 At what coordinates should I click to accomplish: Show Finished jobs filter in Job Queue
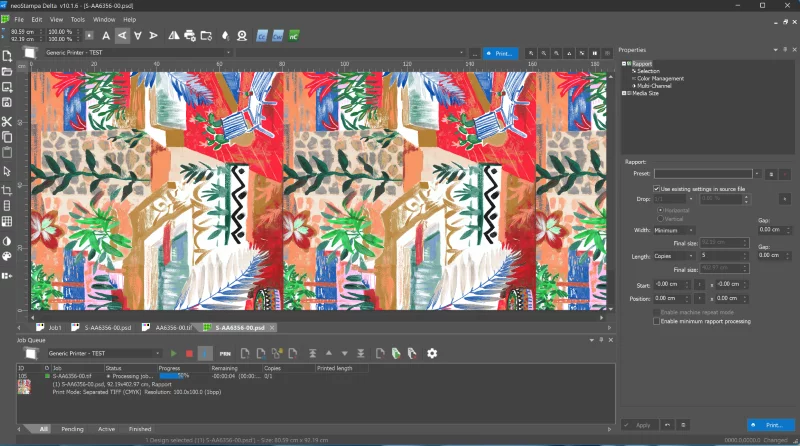(x=140, y=429)
